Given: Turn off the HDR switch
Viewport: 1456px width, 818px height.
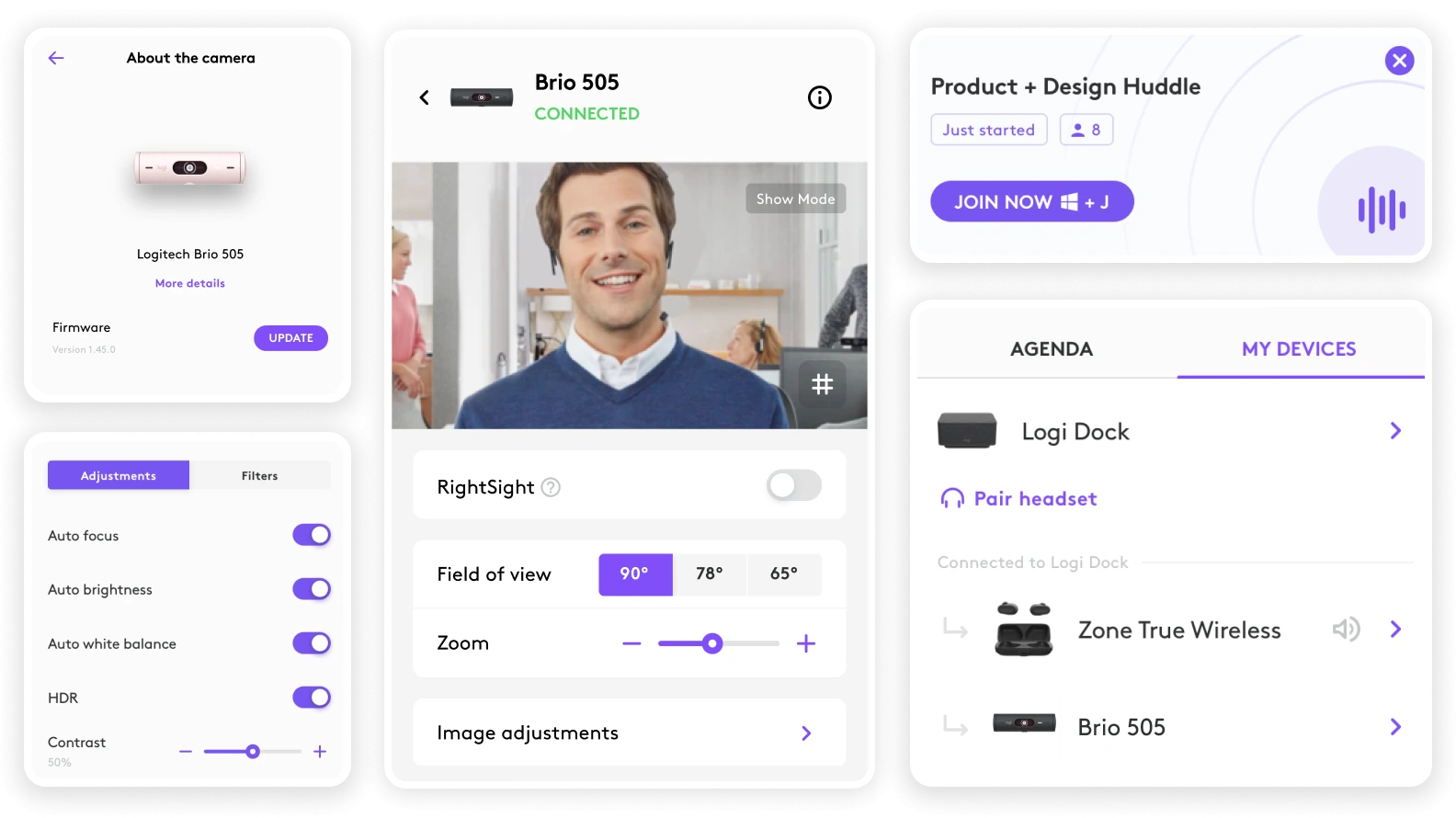Looking at the screenshot, I should [312, 698].
